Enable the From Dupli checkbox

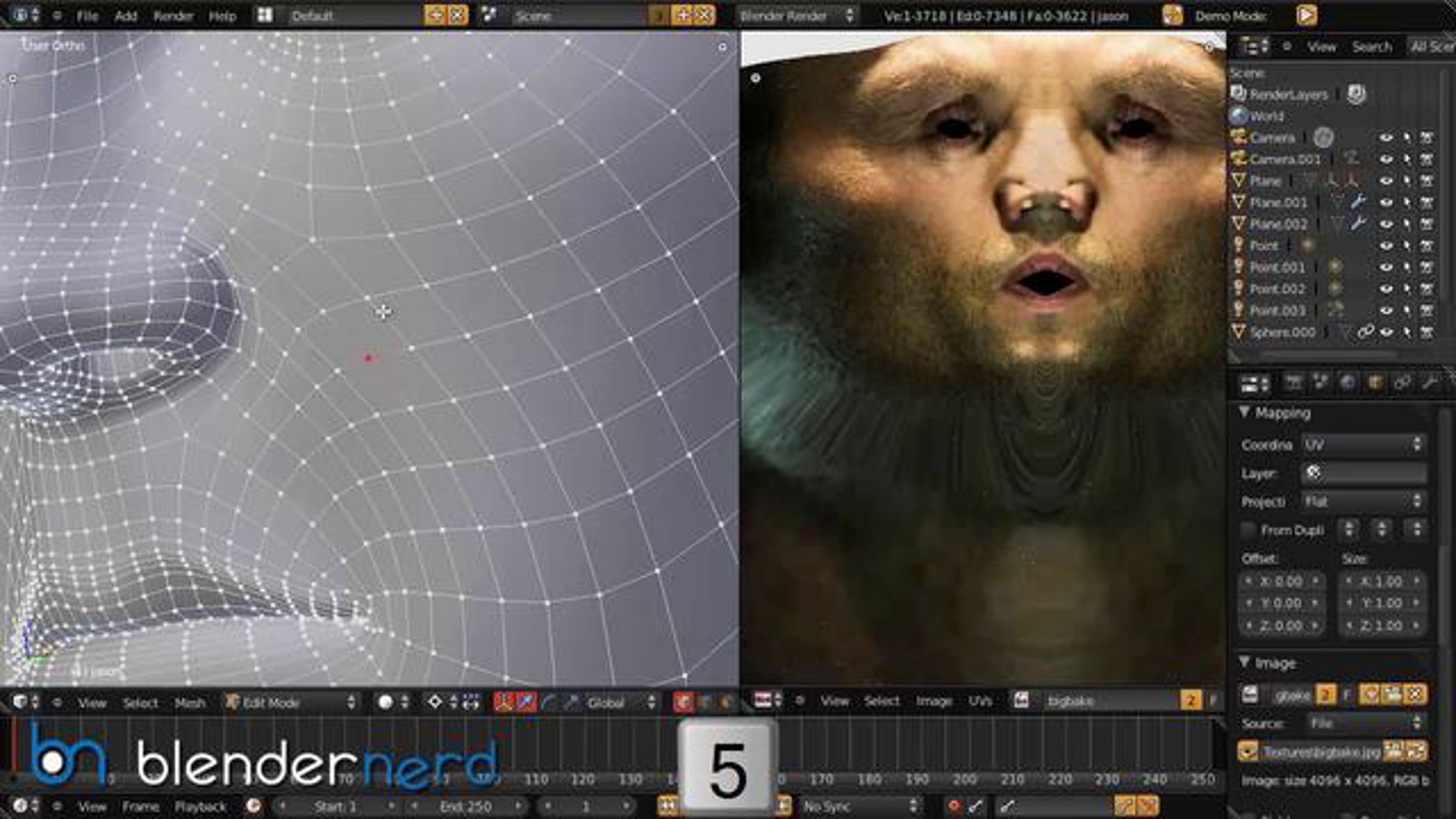(1248, 530)
